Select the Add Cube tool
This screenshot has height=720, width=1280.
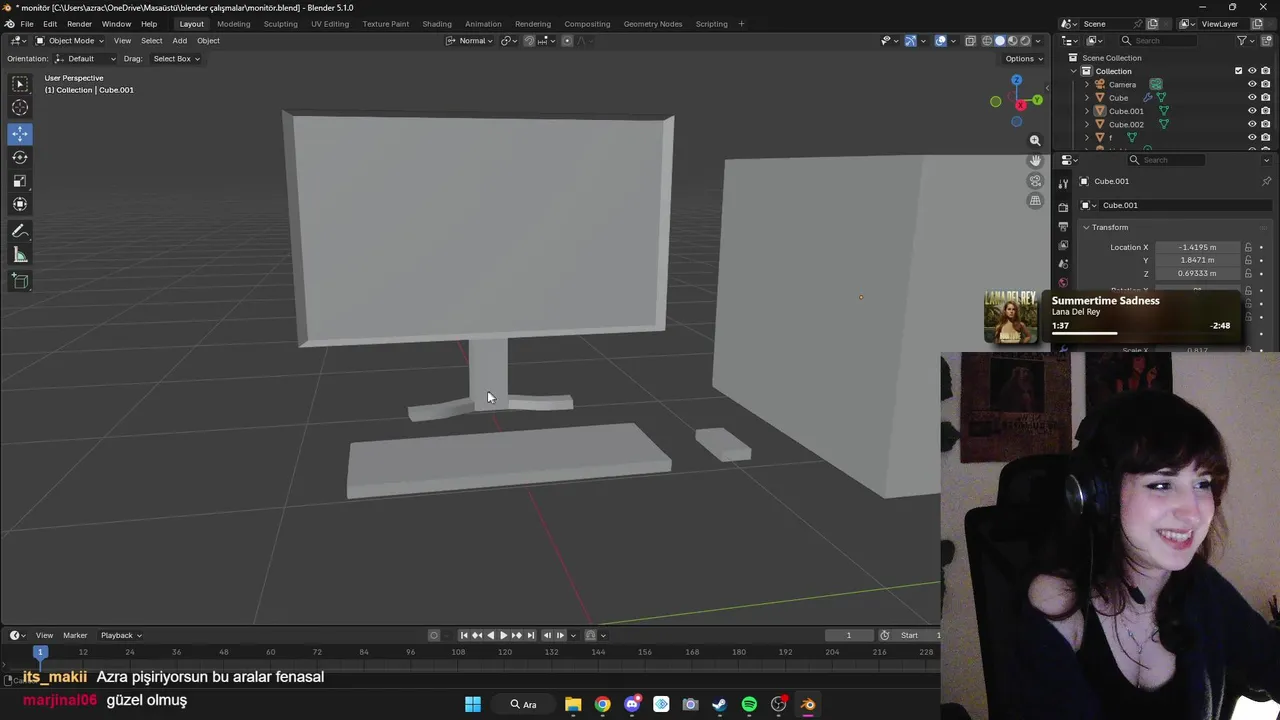coord(20,281)
